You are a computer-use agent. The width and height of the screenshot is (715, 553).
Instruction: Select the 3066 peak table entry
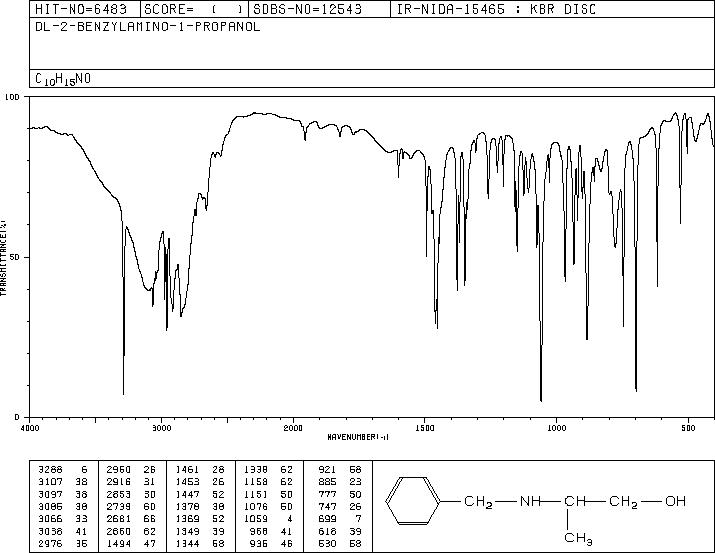coord(62,519)
